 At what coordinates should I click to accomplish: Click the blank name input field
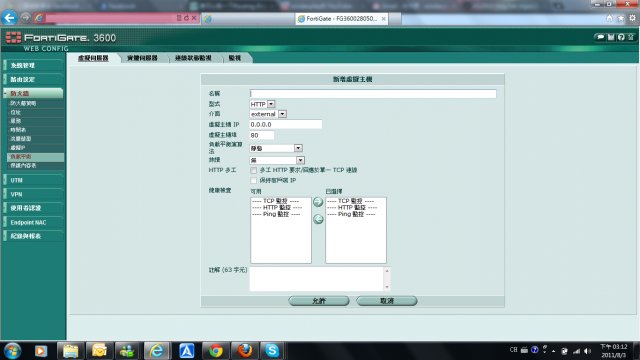click(x=373, y=94)
